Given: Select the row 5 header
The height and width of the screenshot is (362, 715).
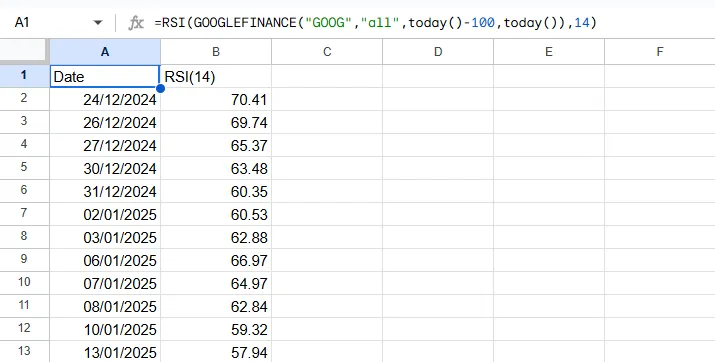Looking at the screenshot, I should (24, 168).
